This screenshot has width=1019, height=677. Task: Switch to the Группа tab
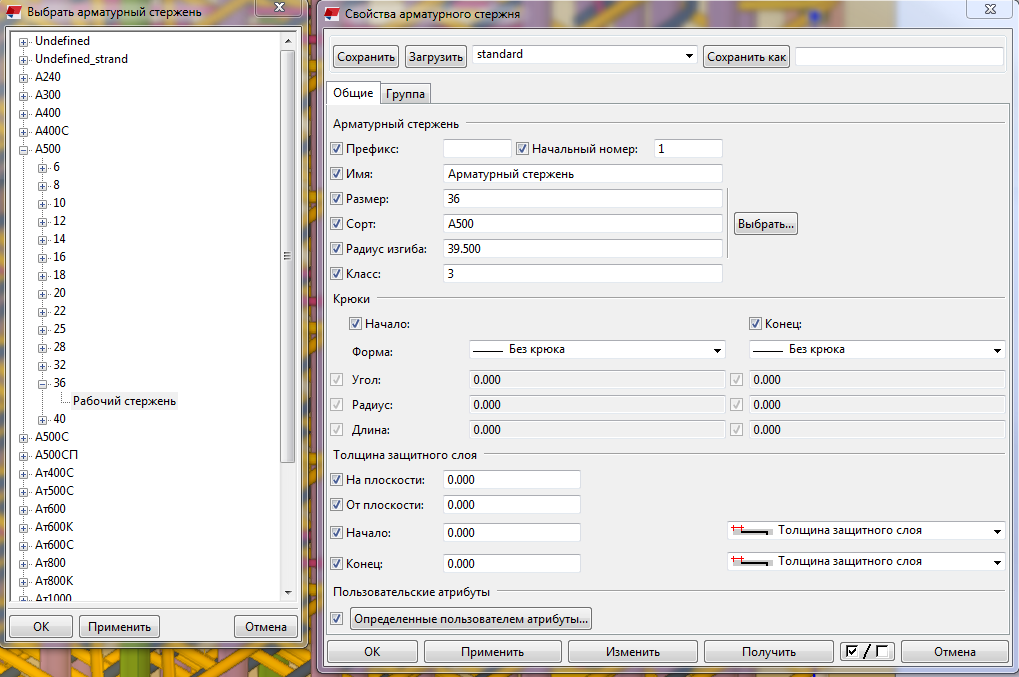pos(406,94)
